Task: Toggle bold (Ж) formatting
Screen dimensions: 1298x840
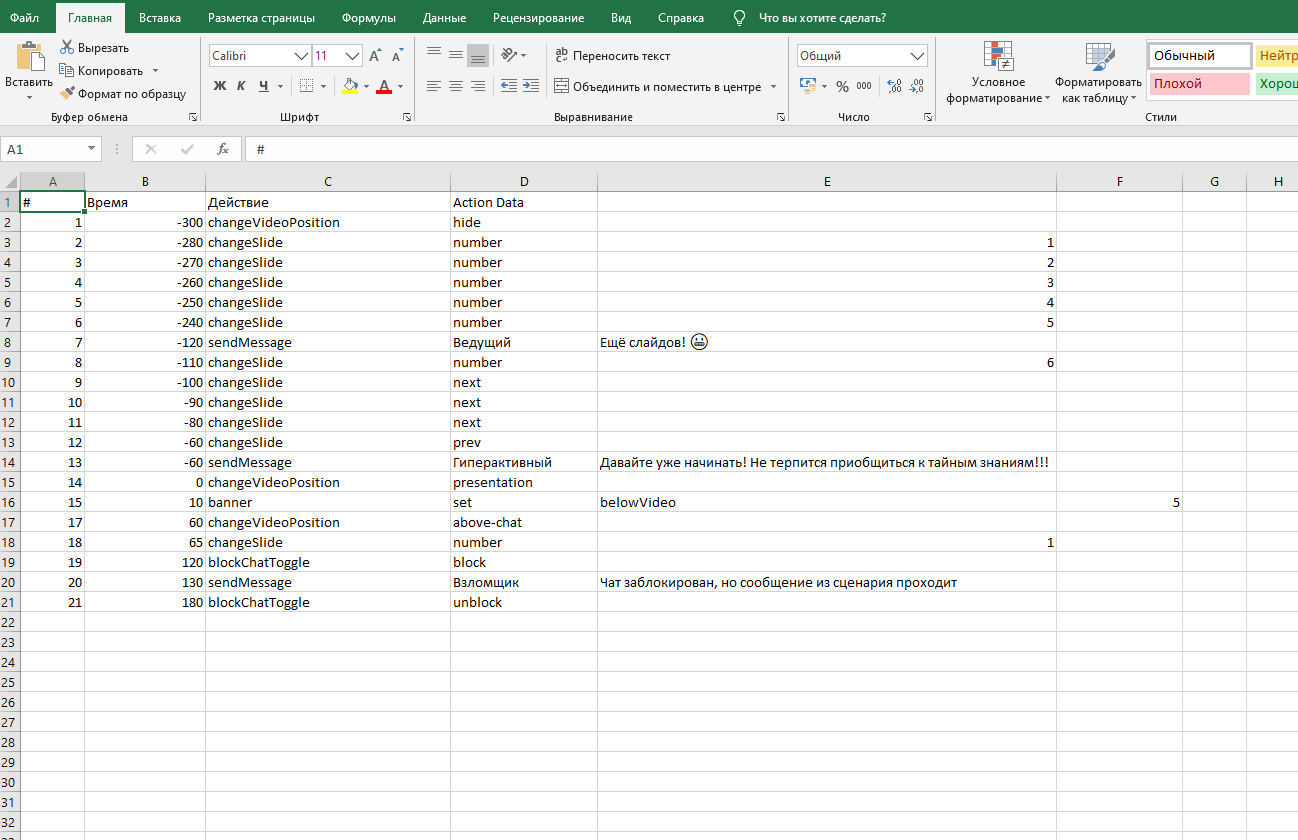Action: 220,86
